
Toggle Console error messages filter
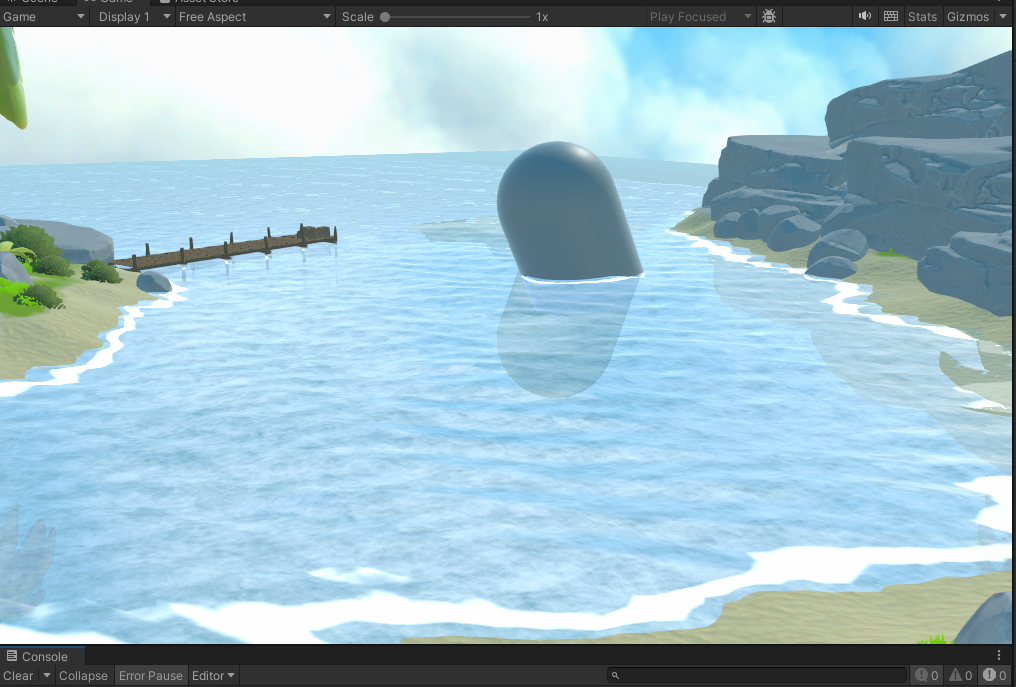point(995,675)
